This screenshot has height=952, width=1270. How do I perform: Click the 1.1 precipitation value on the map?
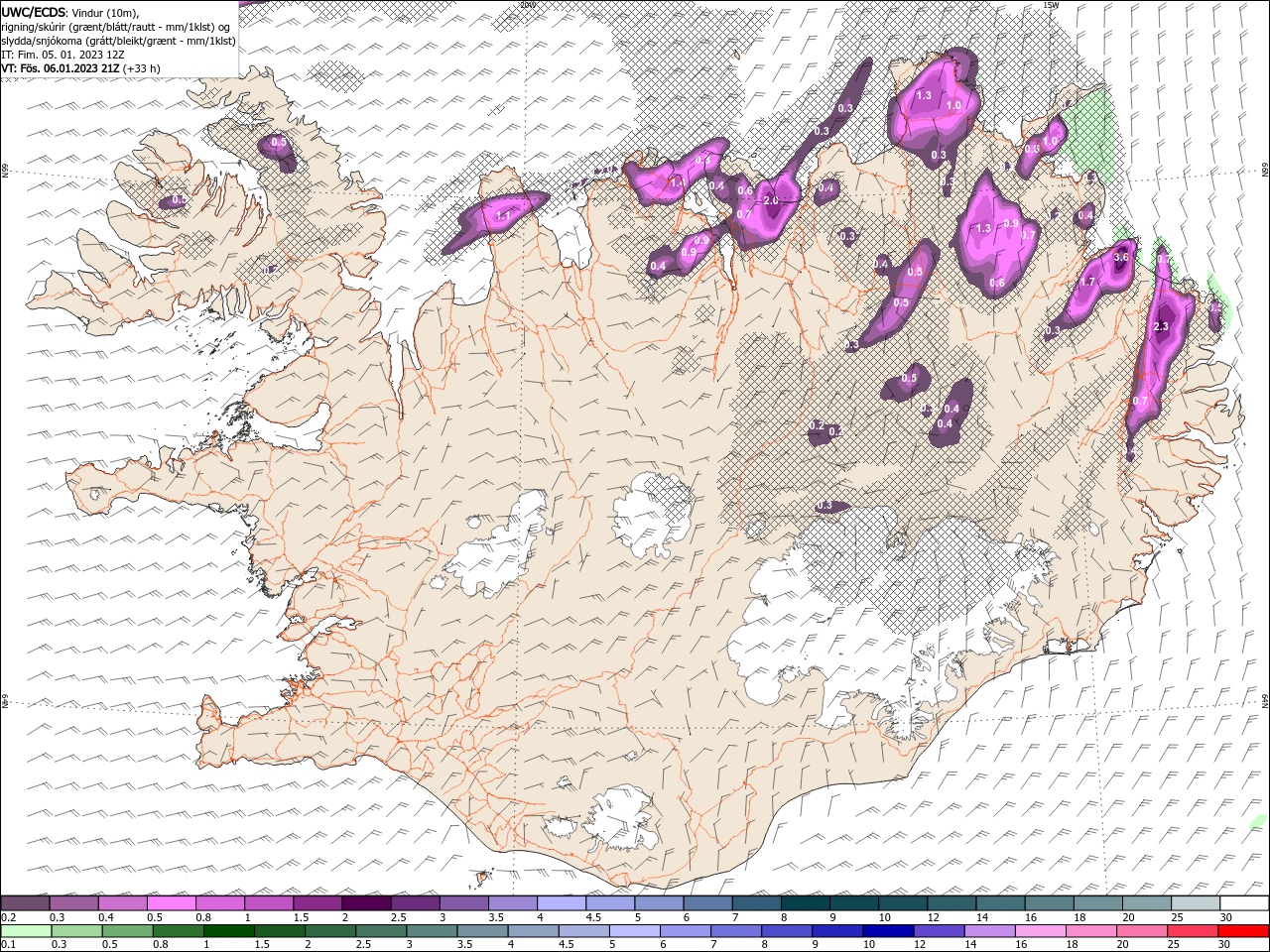pos(502,216)
